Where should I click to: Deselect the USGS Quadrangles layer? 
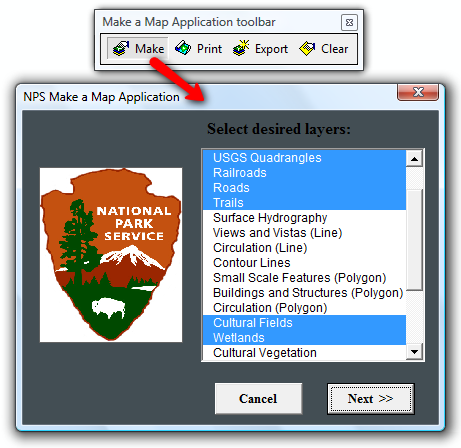(x=304, y=158)
